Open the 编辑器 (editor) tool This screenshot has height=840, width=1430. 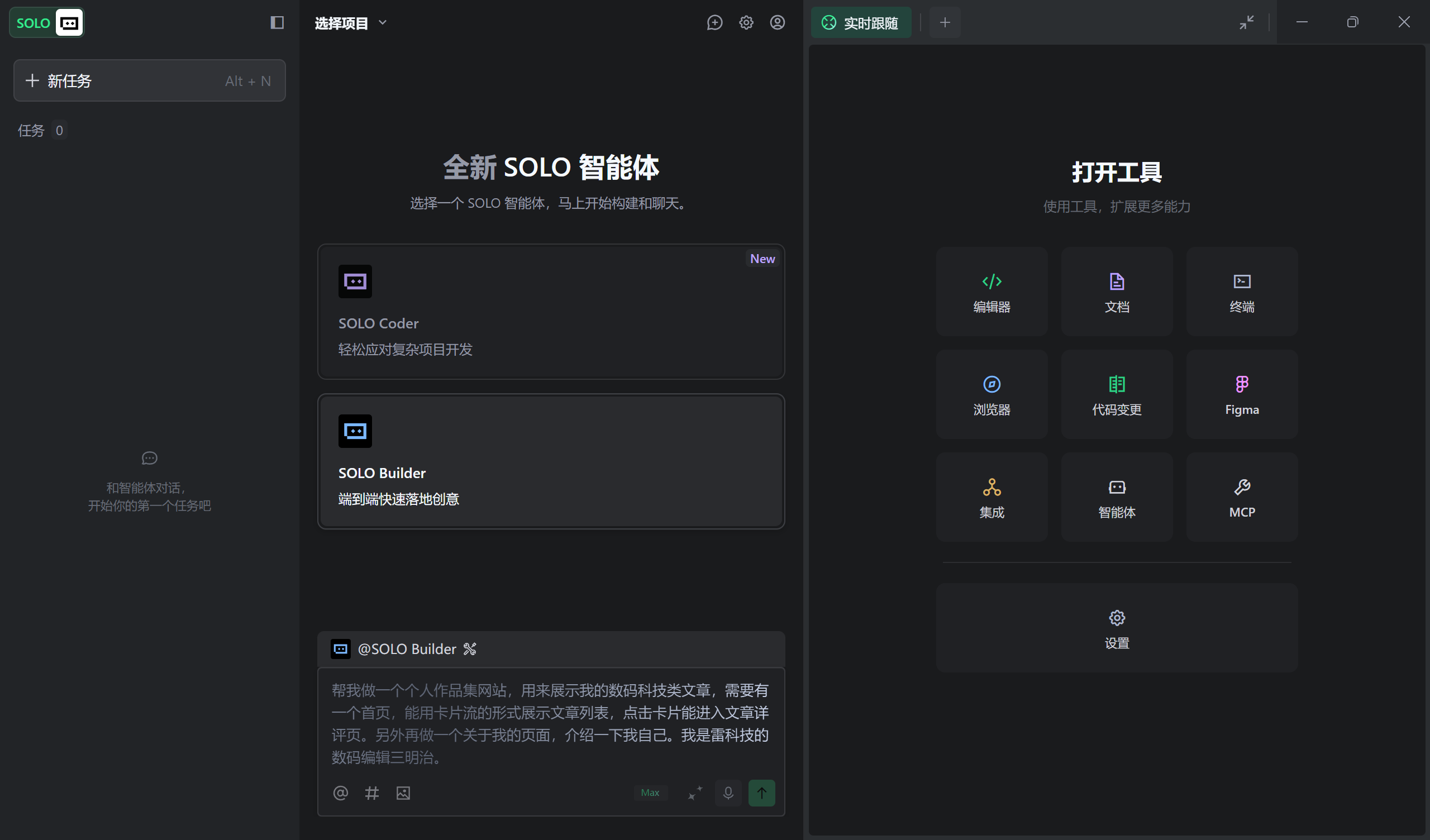(992, 291)
